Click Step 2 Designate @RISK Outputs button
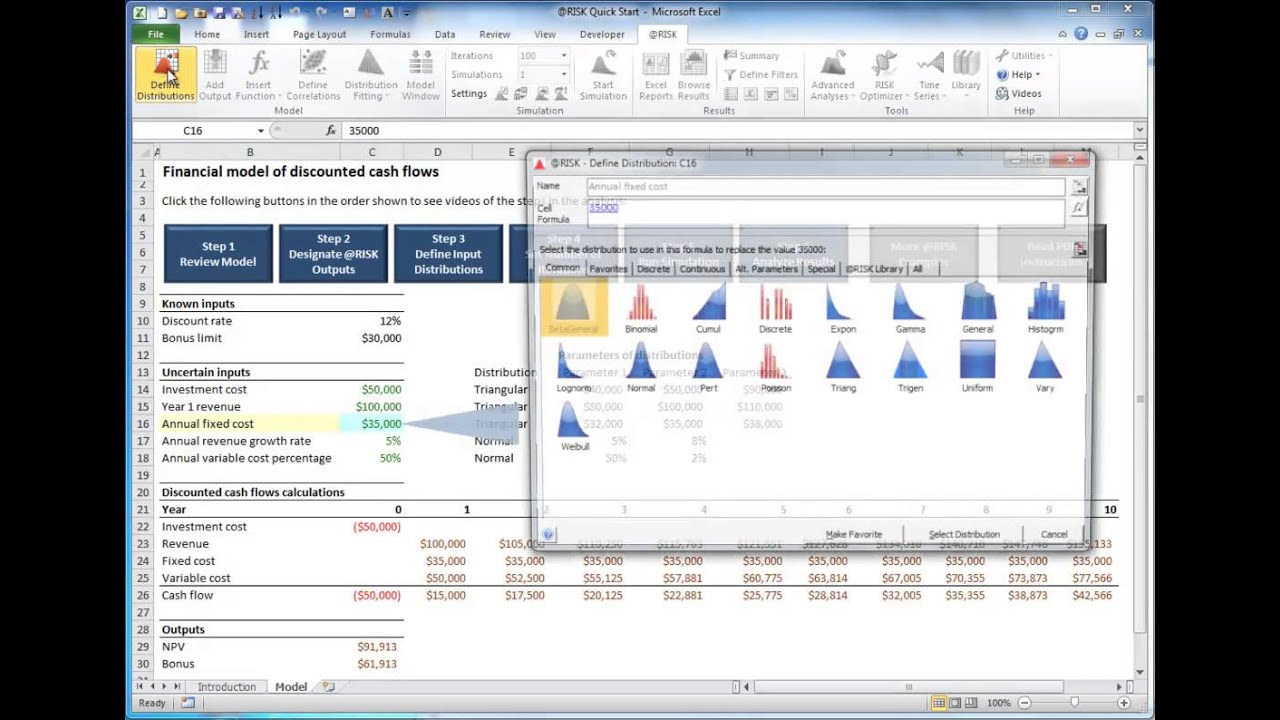The image size is (1280, 720). click(333, 254)
